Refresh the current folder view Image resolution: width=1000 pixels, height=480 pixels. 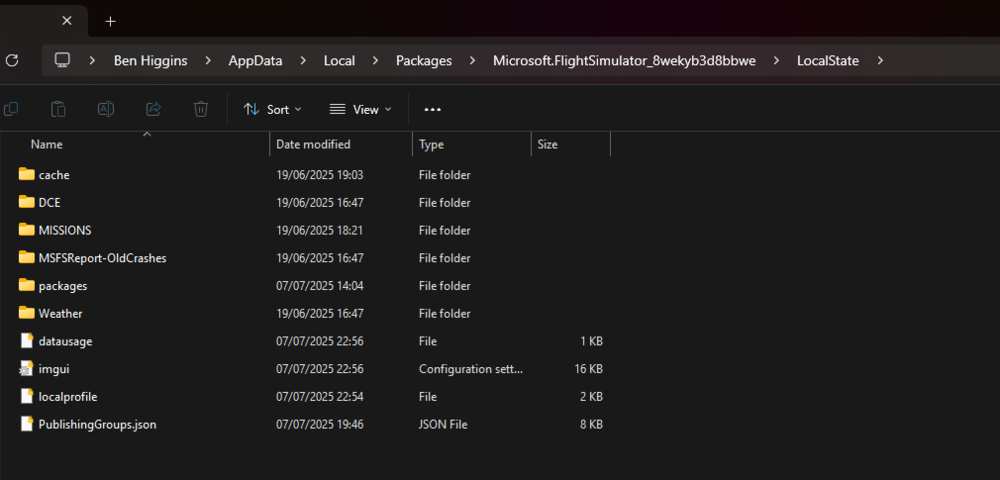click(12, 60)
